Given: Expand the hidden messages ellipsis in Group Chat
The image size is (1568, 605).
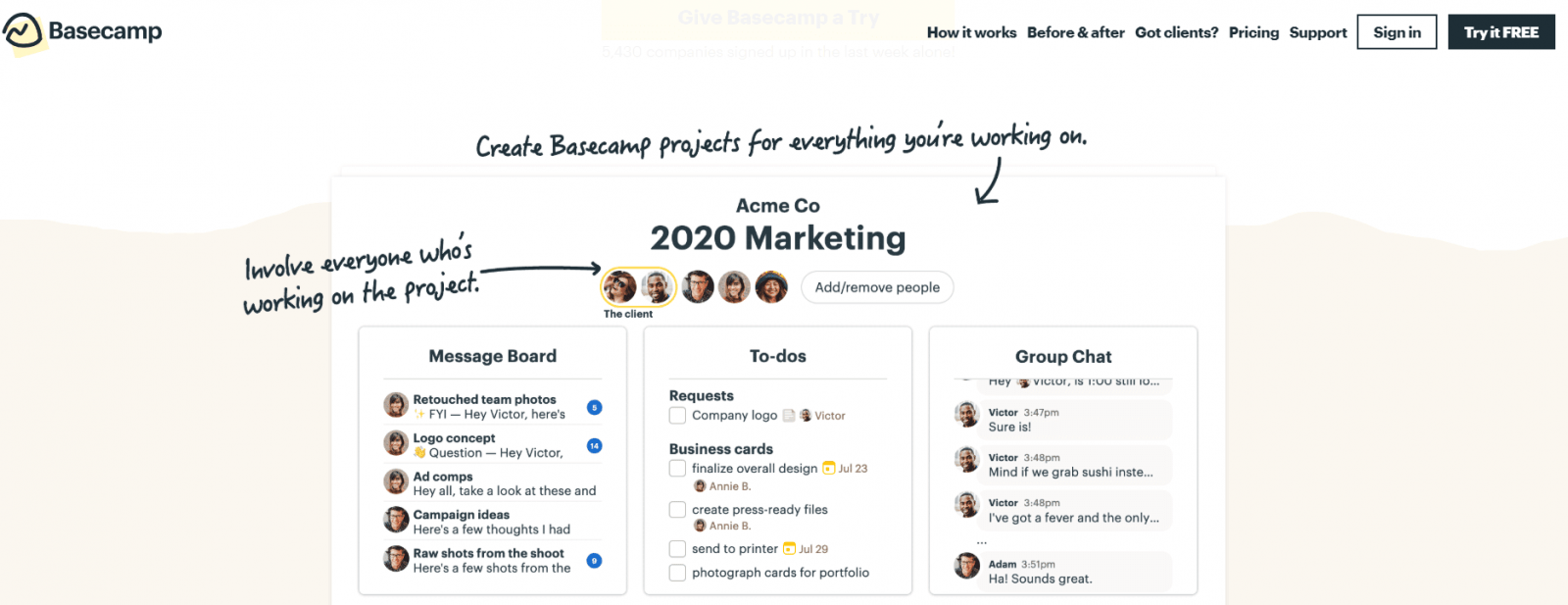Looking at the screenshot, I should [x=983, y=540].
